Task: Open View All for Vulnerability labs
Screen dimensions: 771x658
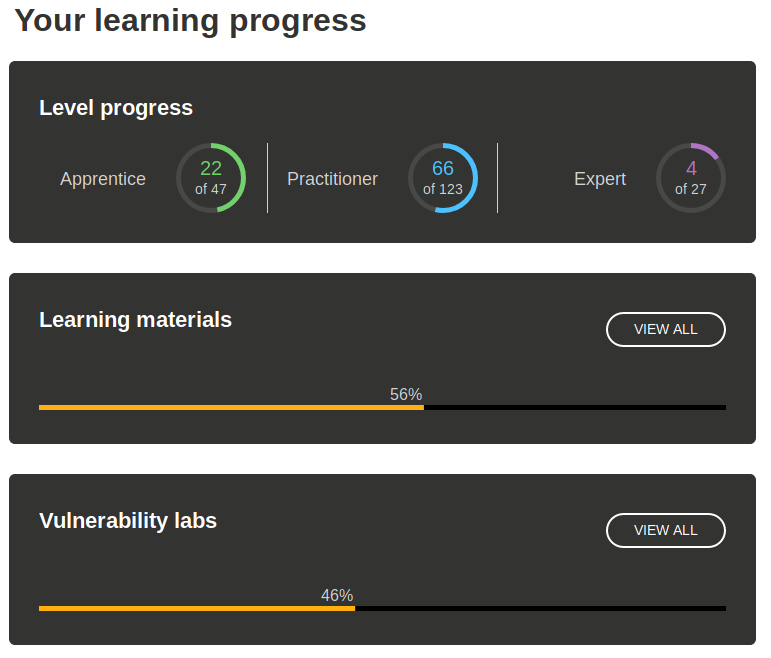Action: click(665, 530)
